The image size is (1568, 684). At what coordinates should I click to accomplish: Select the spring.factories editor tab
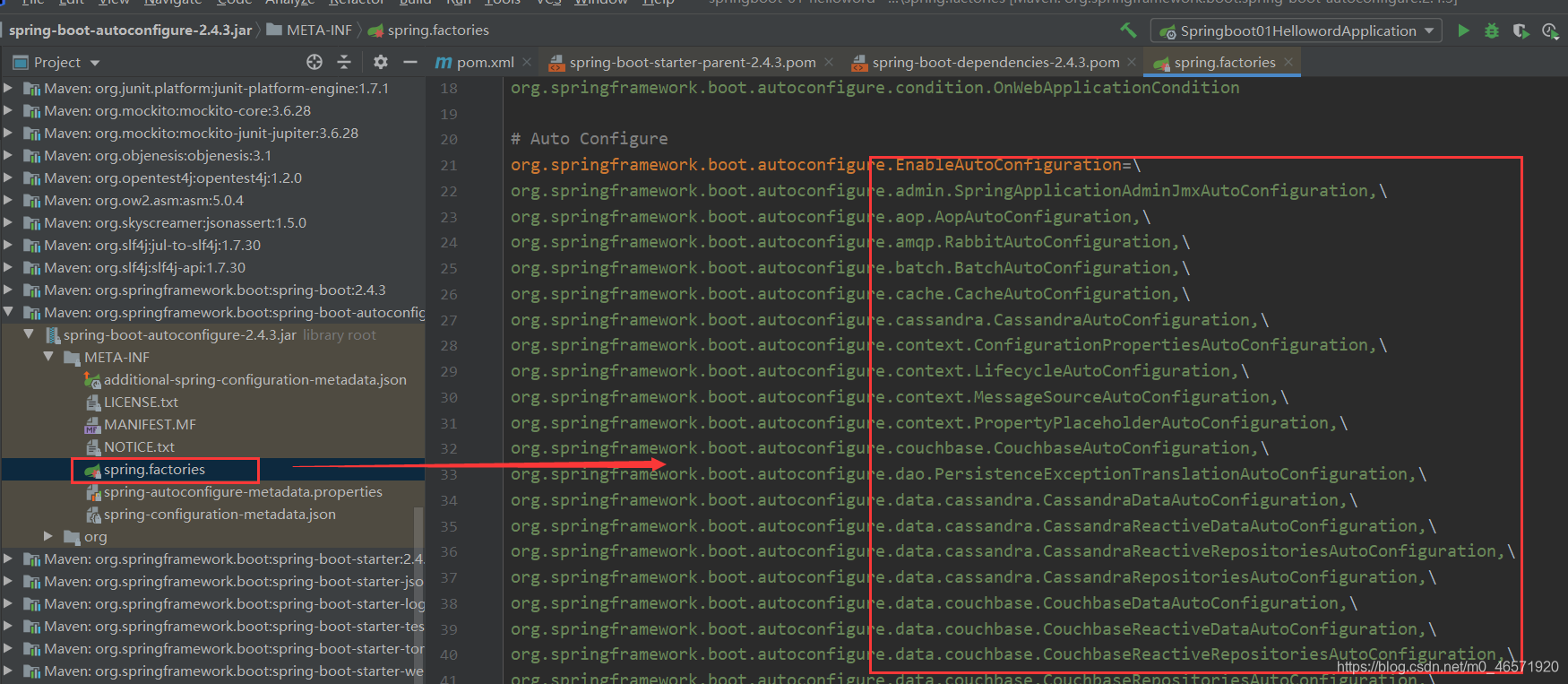coord(1224,62)
